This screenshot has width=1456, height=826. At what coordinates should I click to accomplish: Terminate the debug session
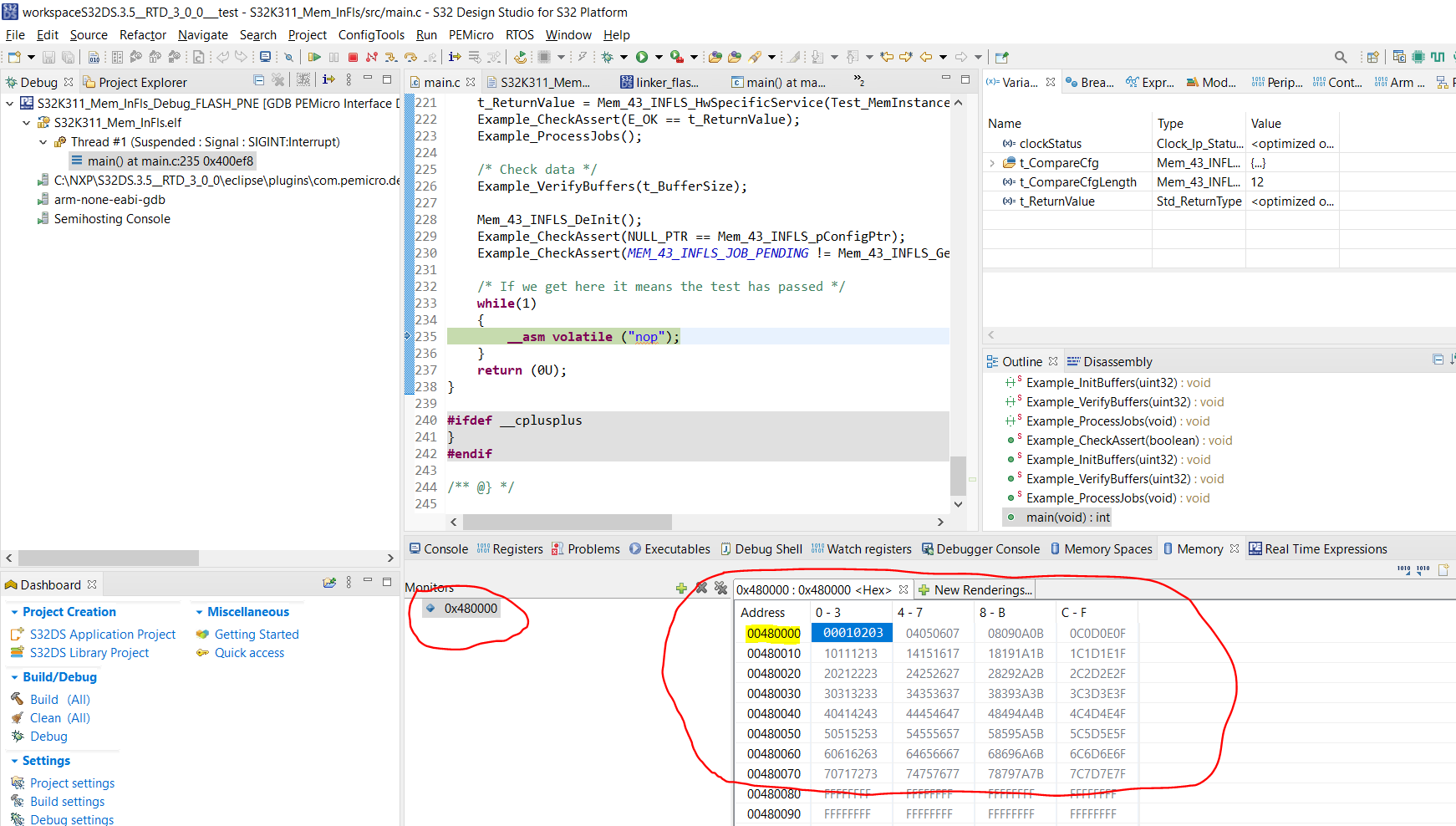(353, 57)
